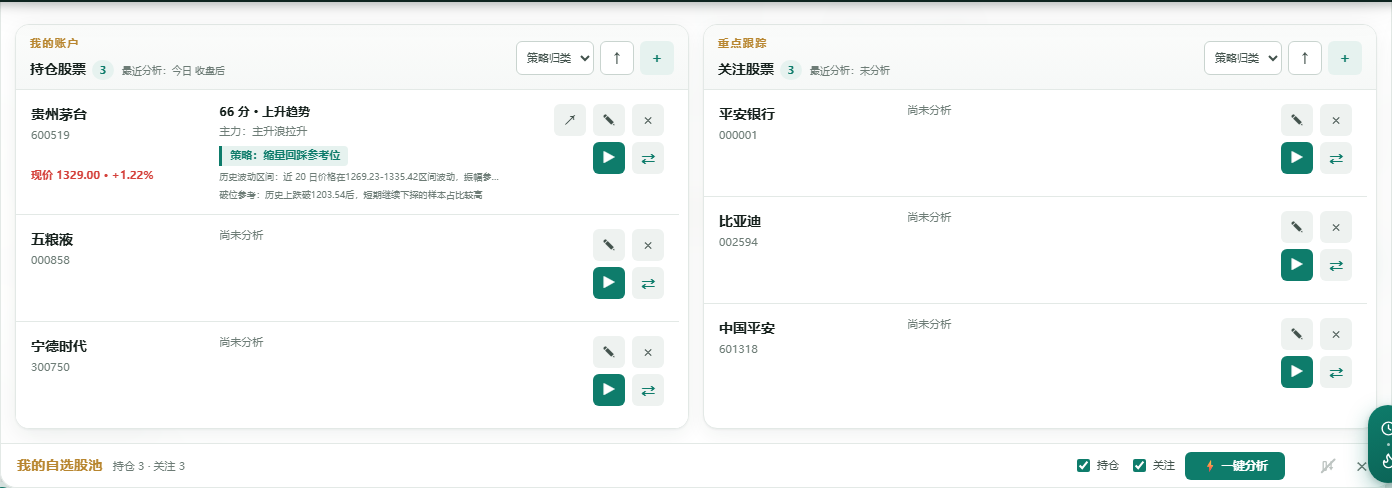
Task: Open the flame icon on the floating widget
Action: tap(1388, 459)
